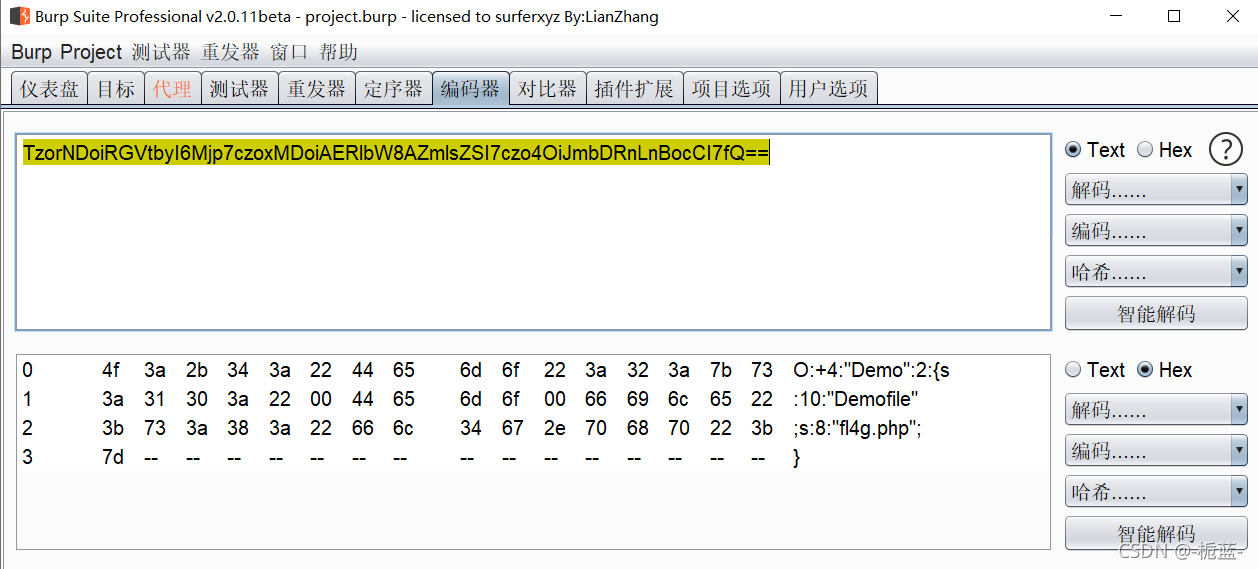The image size is (1258, 569).
Task: Click the lower 智能解码 button
Action: [x=1156, y=533]
